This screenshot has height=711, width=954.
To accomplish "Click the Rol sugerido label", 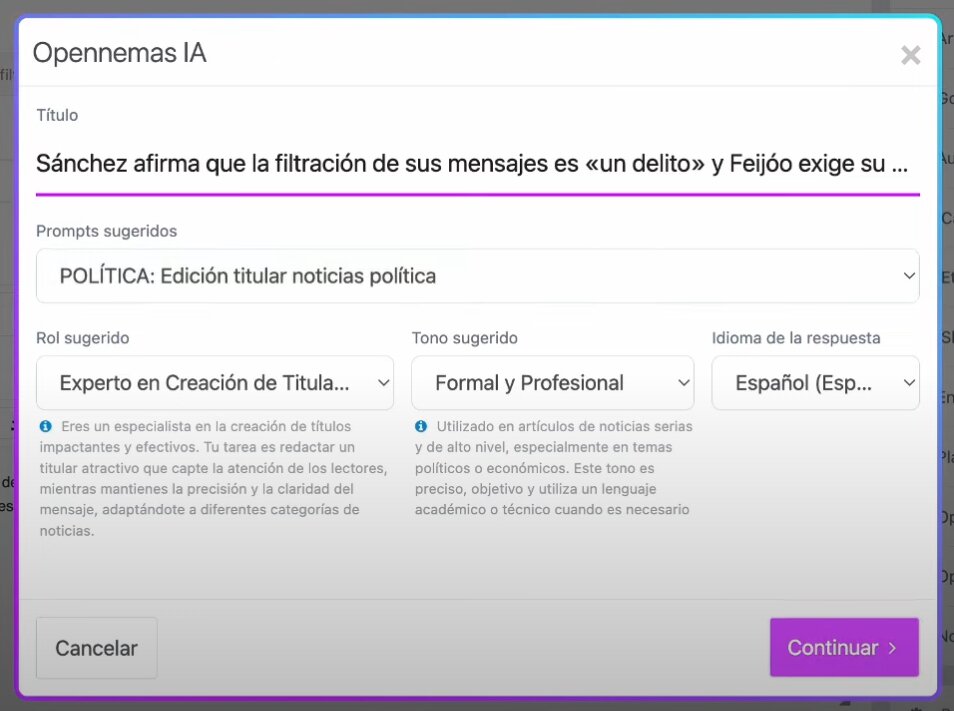I will pyautogui.click(x=83, y=338).
